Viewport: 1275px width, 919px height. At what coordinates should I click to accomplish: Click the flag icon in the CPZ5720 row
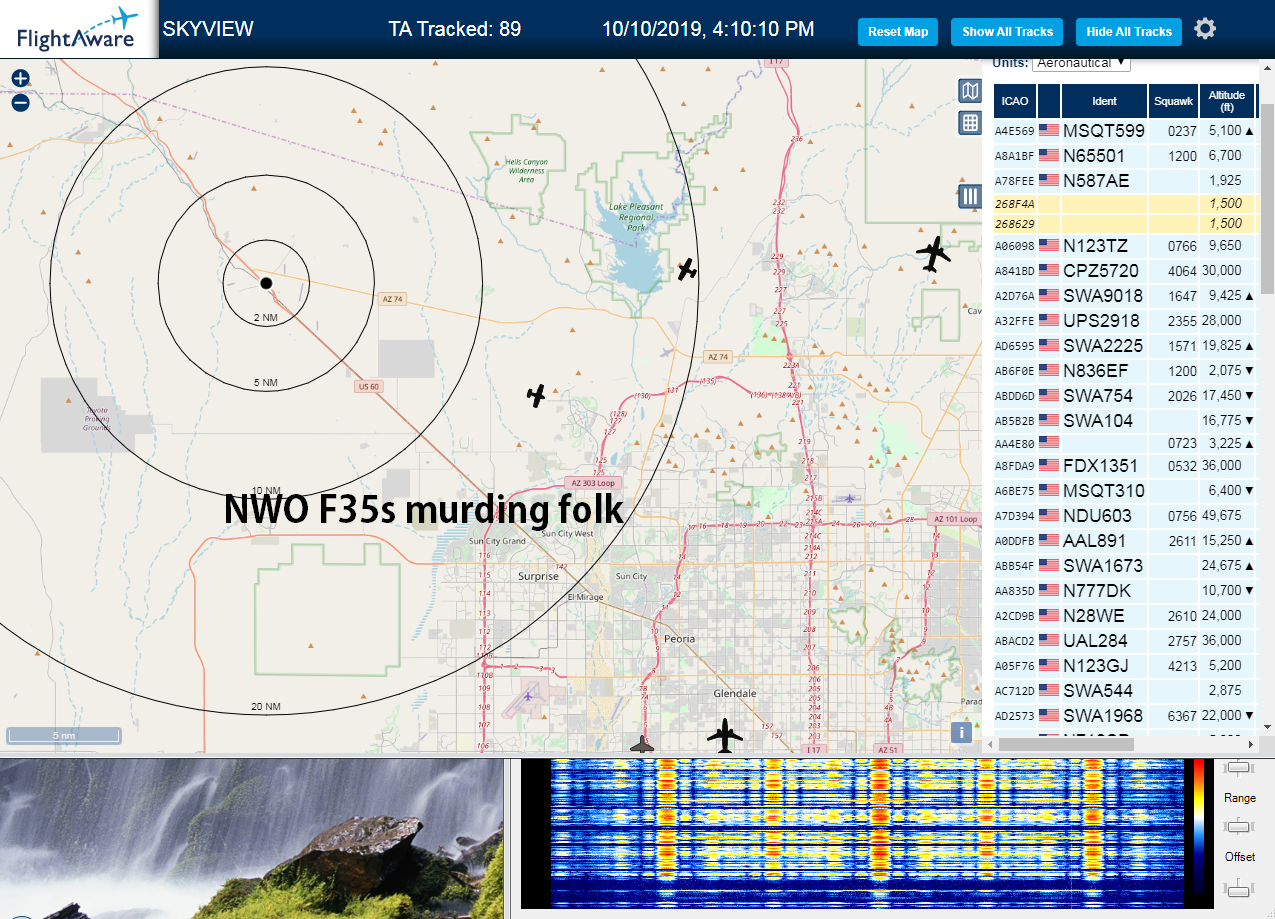1049,270
